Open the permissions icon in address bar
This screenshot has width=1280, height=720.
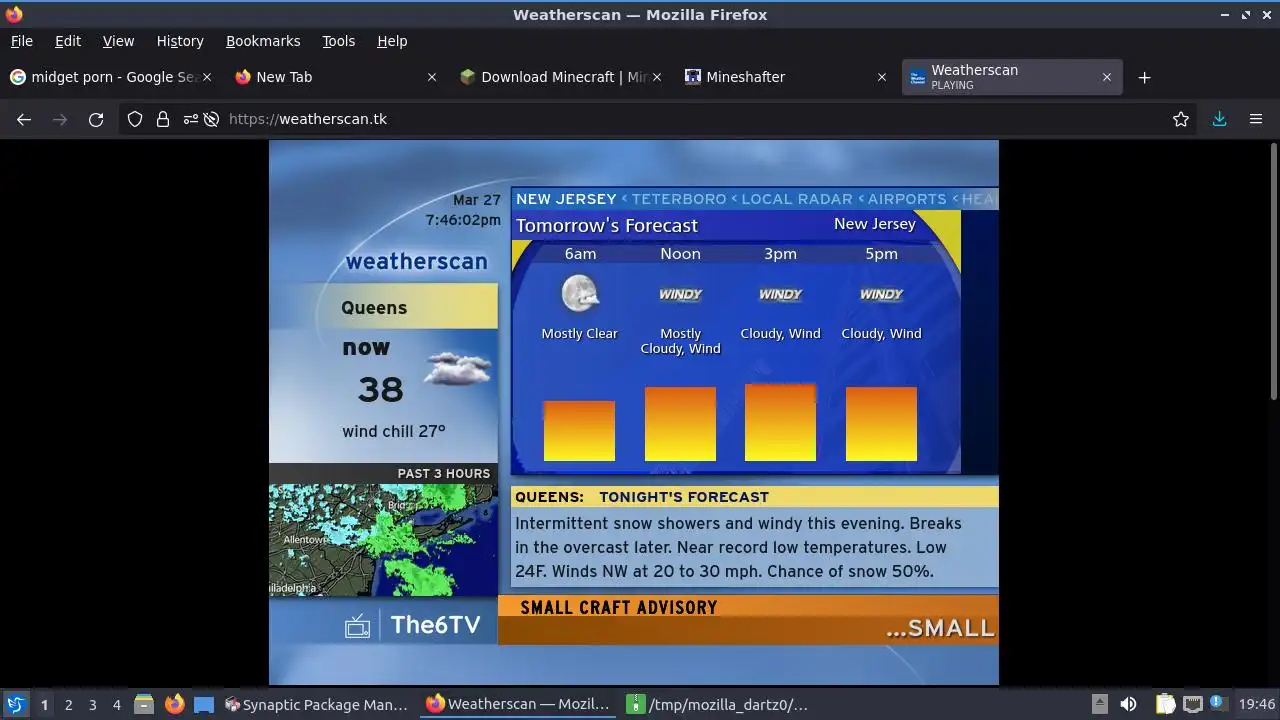point(191,119)
